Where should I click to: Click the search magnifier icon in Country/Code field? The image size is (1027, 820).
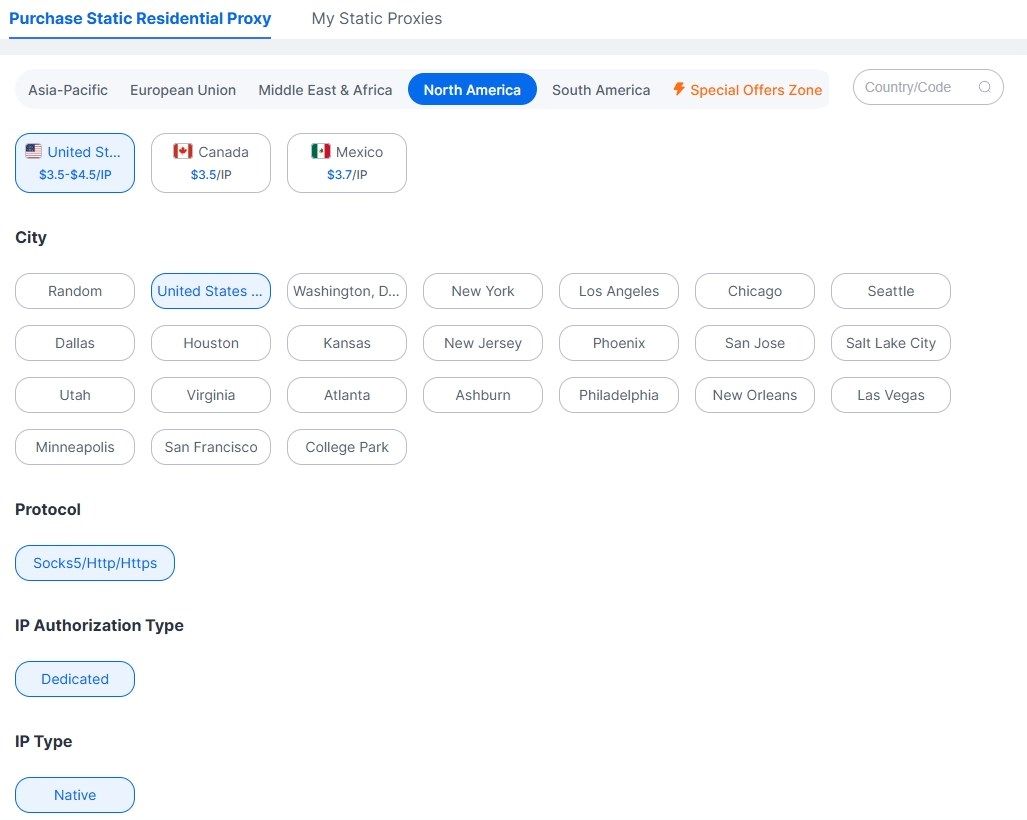click(984, 87)
